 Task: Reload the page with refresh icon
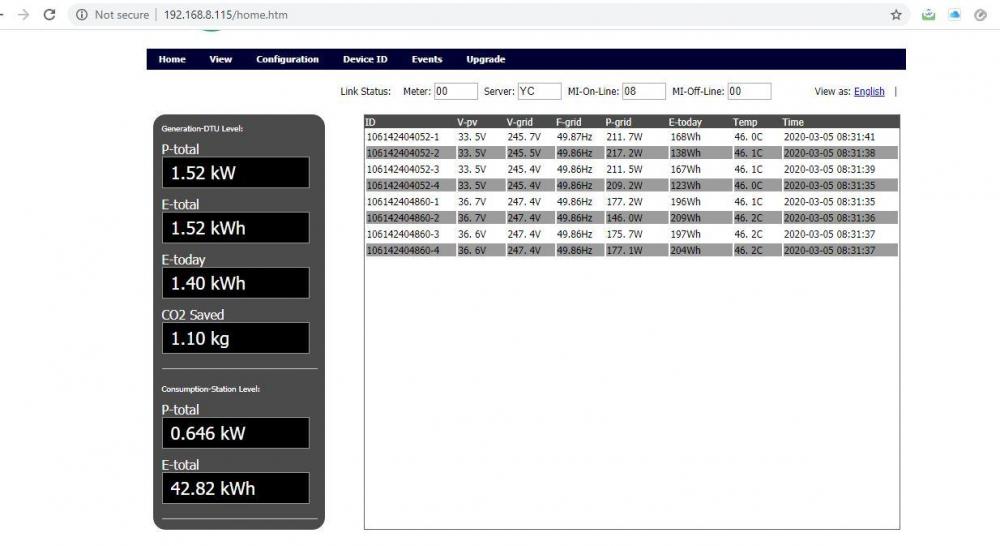click(x=49, y=15)
